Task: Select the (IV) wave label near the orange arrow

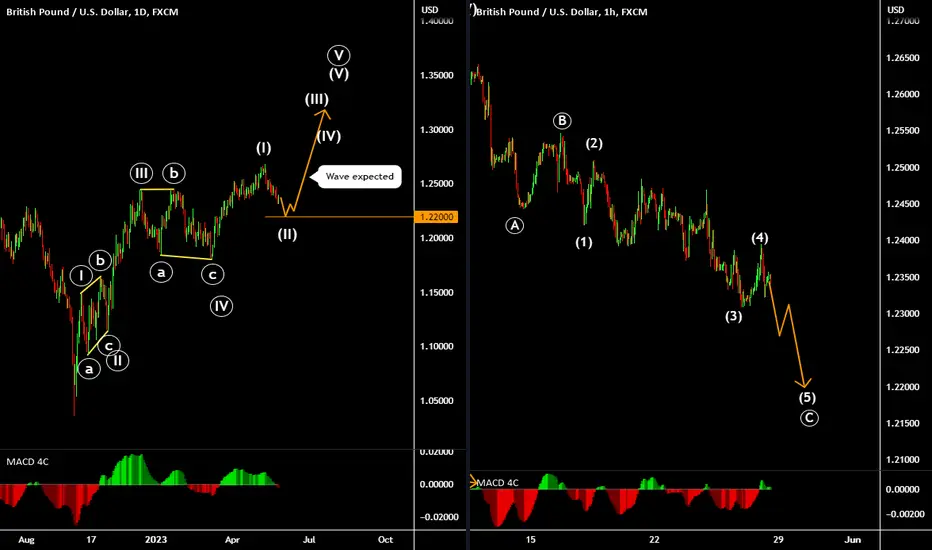Action: [329, 136]
